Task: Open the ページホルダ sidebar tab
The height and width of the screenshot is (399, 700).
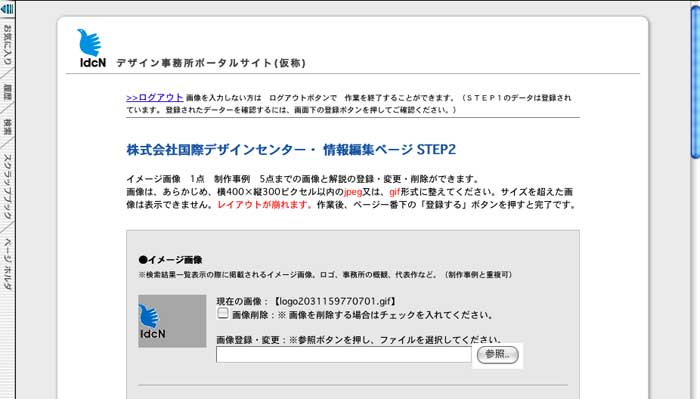Action: pyautogui.click(x=7, y=264)
